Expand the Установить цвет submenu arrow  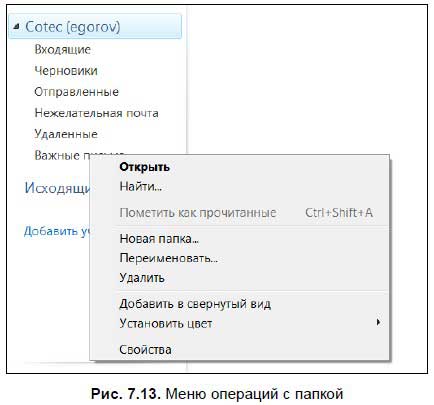378,322
